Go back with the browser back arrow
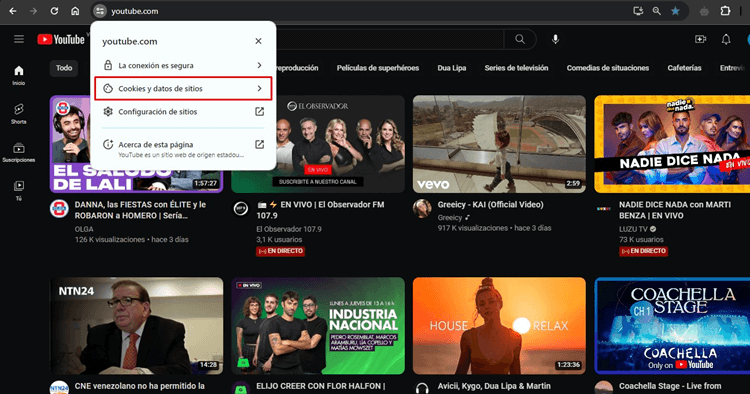750x394 pixels. coord(13,11)
